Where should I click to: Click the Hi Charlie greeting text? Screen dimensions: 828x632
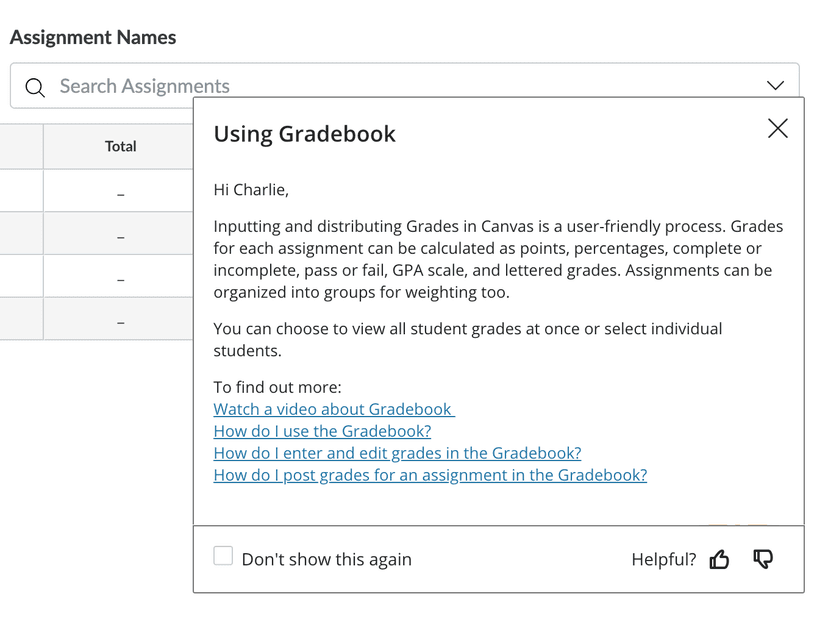[251, 188]
